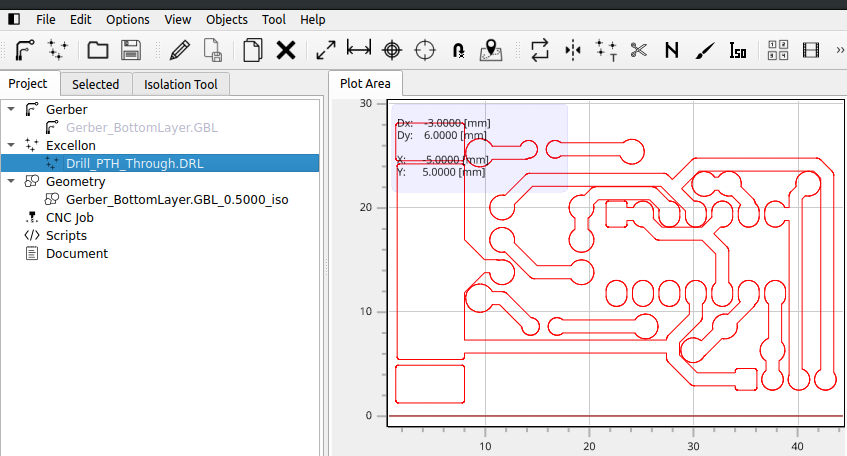This screenshot has height=456, width=847.
Task: Collapse the Geometry tree group
Action: click(10, 181)
